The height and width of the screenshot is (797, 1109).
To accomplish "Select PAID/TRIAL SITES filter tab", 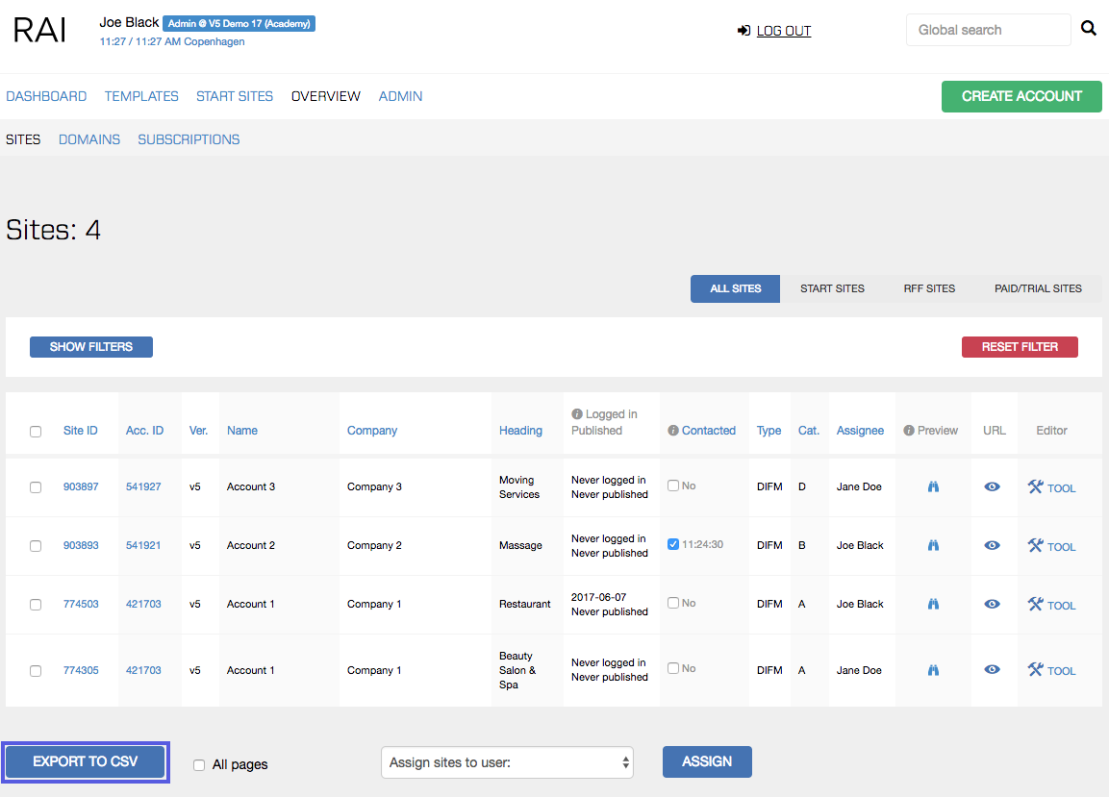I will coord(1038,289).
